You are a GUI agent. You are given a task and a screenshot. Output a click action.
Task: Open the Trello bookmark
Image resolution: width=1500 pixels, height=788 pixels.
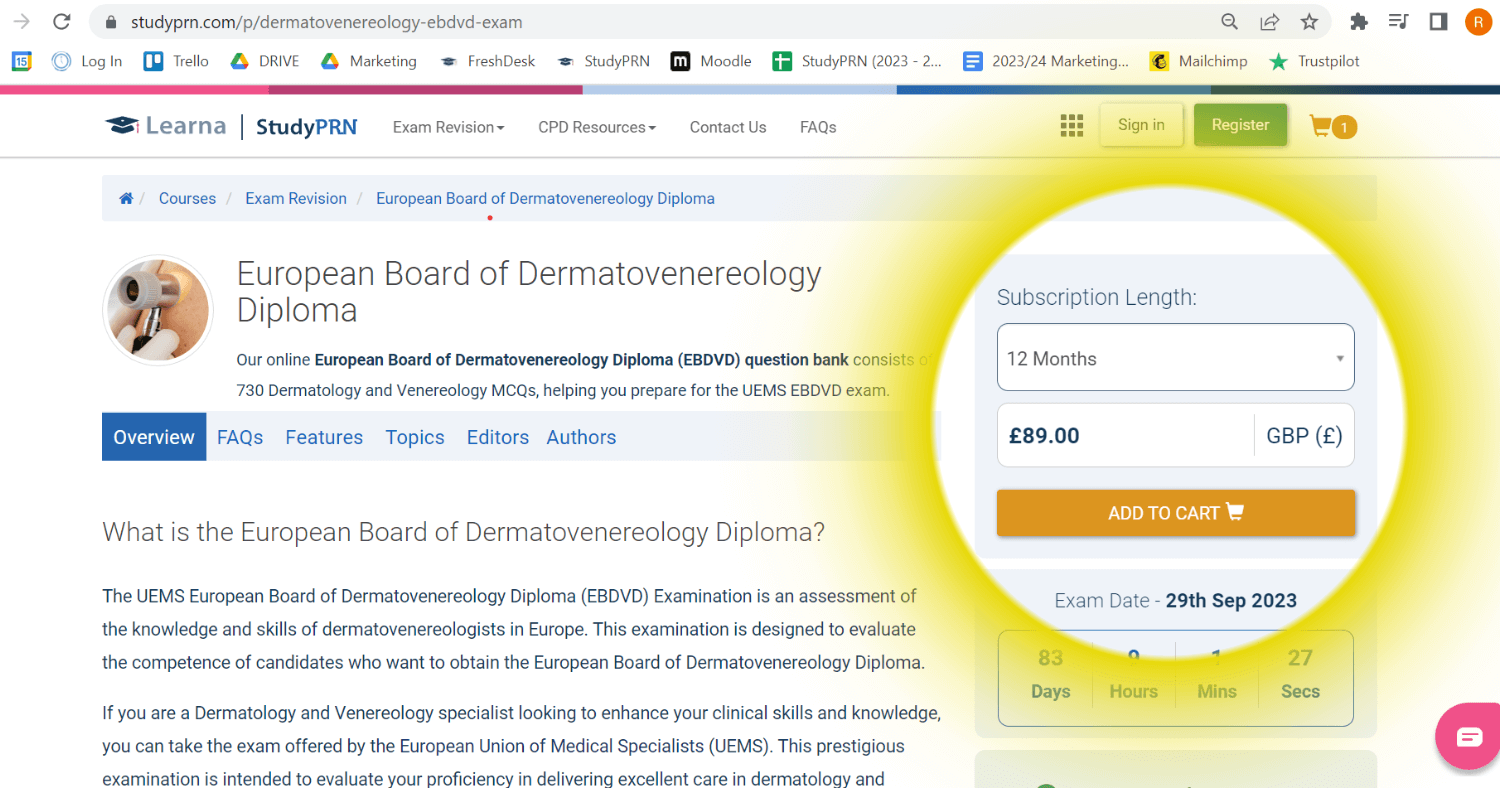tap(177, 61)
